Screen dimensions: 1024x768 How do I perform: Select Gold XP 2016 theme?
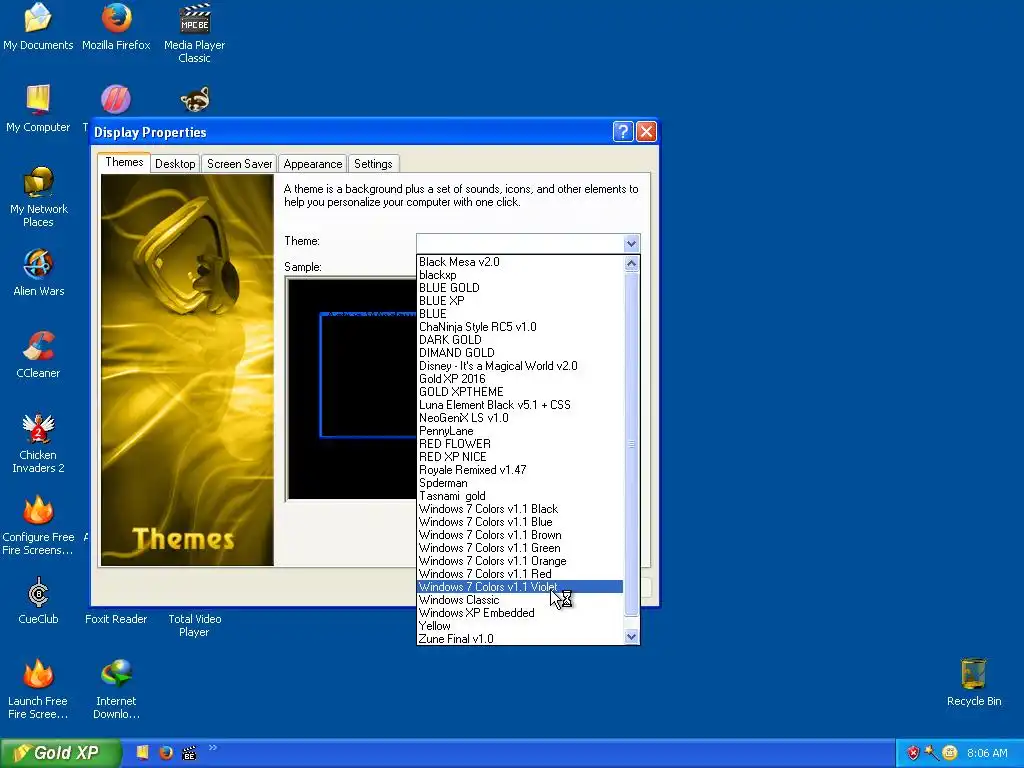pyautogui.click(x=520, y=379)
